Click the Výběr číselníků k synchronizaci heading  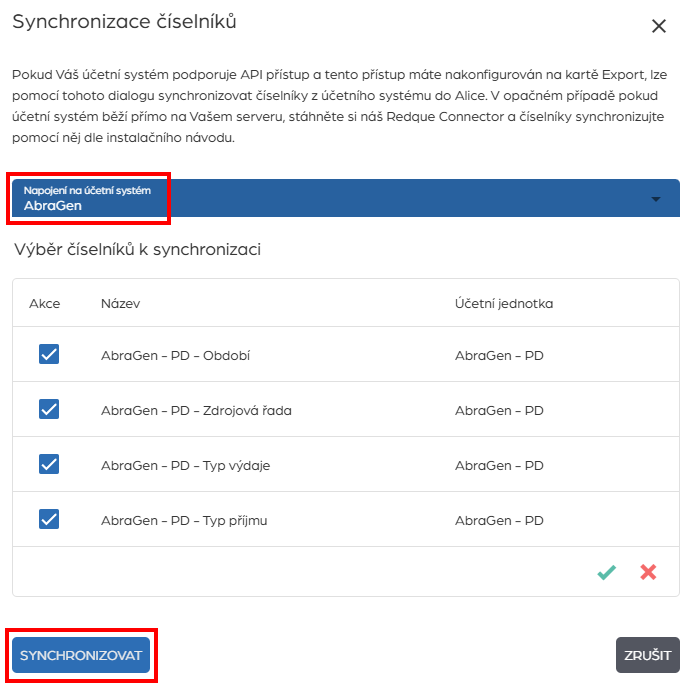click(138, 249)
